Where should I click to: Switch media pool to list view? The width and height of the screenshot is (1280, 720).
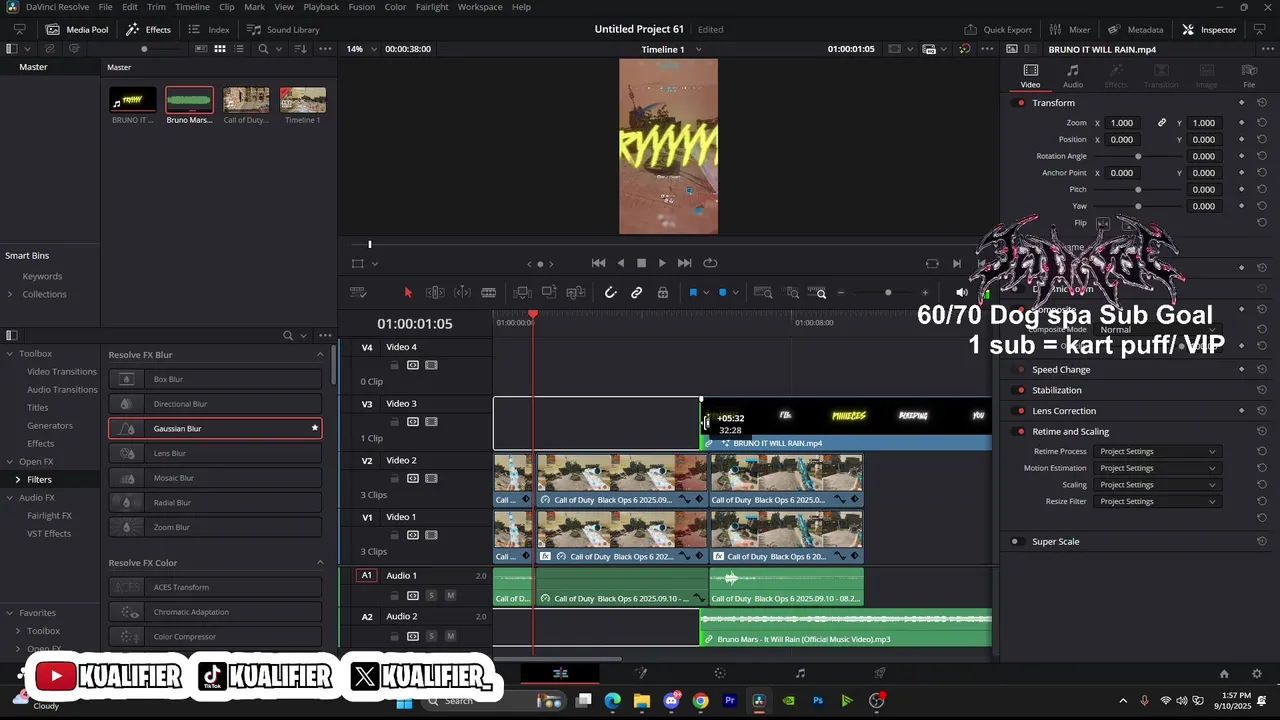click(240, 48)
